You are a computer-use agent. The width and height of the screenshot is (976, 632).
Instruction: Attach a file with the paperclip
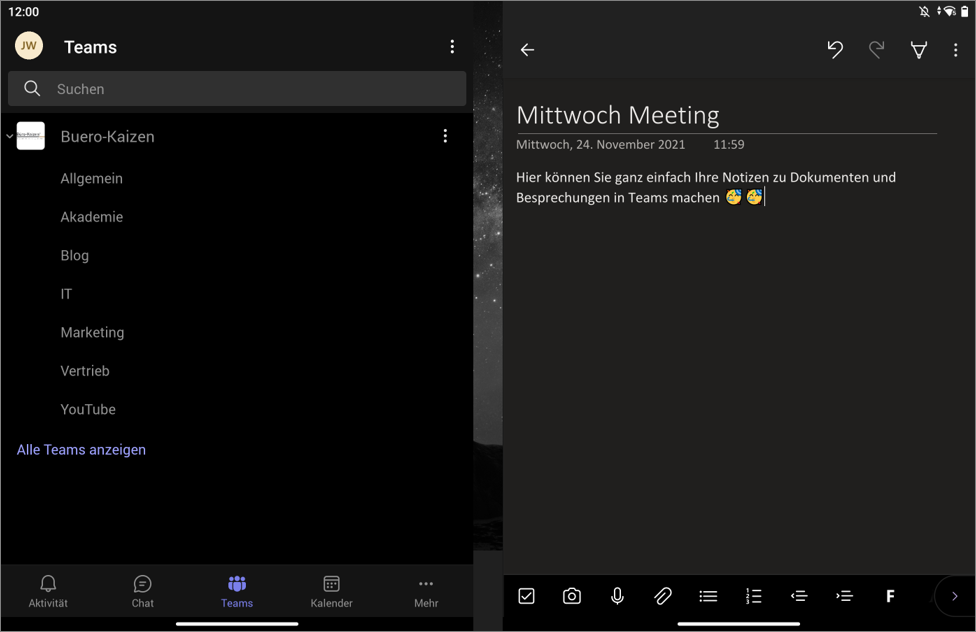tap(662, 596)
